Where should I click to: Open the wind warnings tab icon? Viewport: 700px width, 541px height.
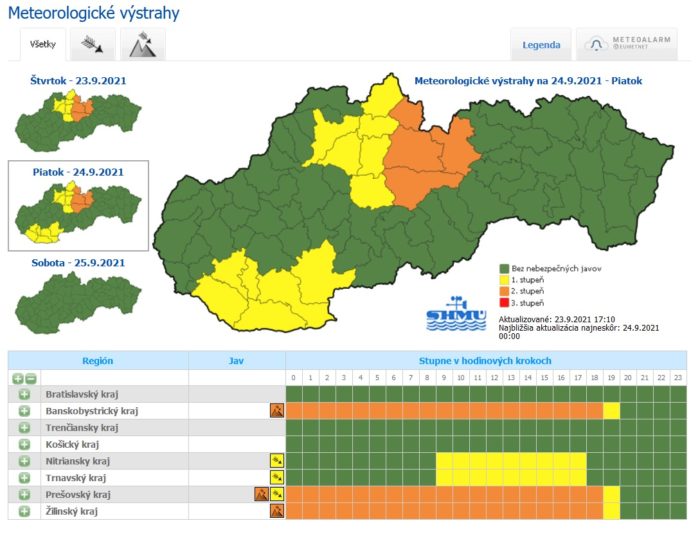tap(93, 45)
